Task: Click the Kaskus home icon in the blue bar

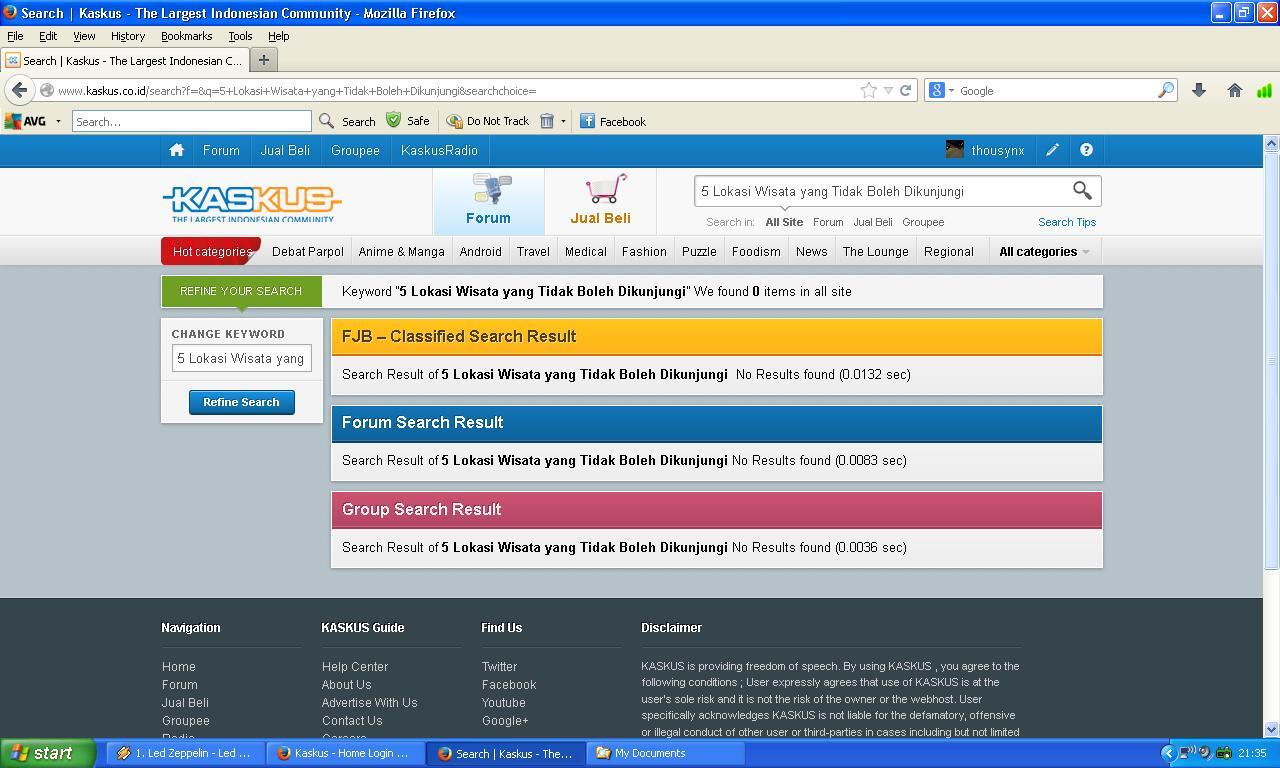Action: [x=177, y=150]
